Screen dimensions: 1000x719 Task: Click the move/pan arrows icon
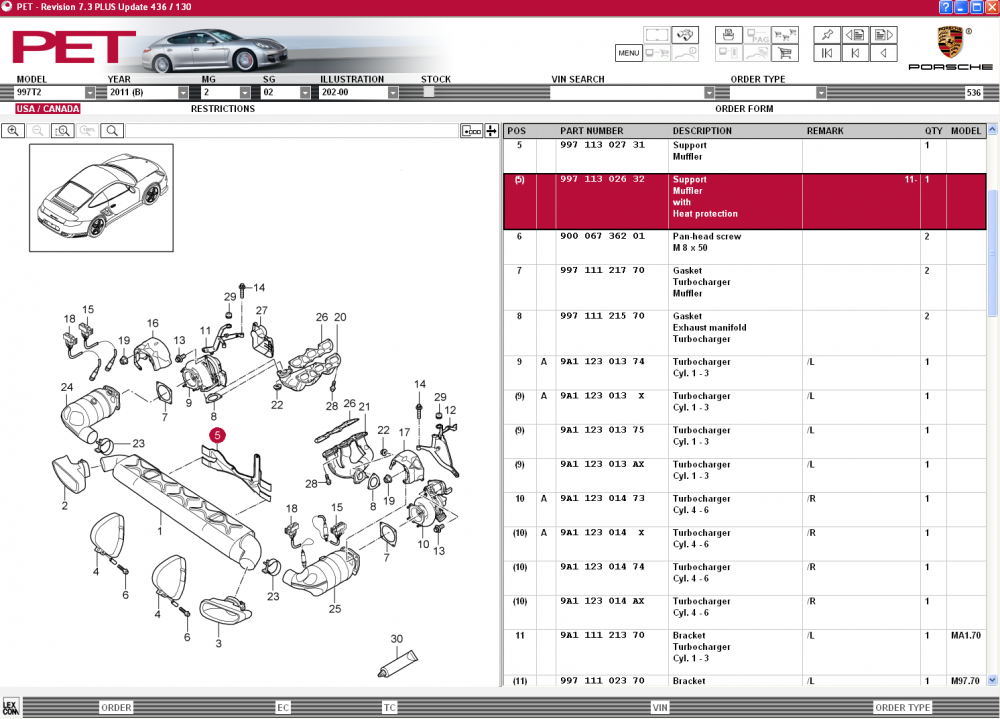(x=491, y=130)
